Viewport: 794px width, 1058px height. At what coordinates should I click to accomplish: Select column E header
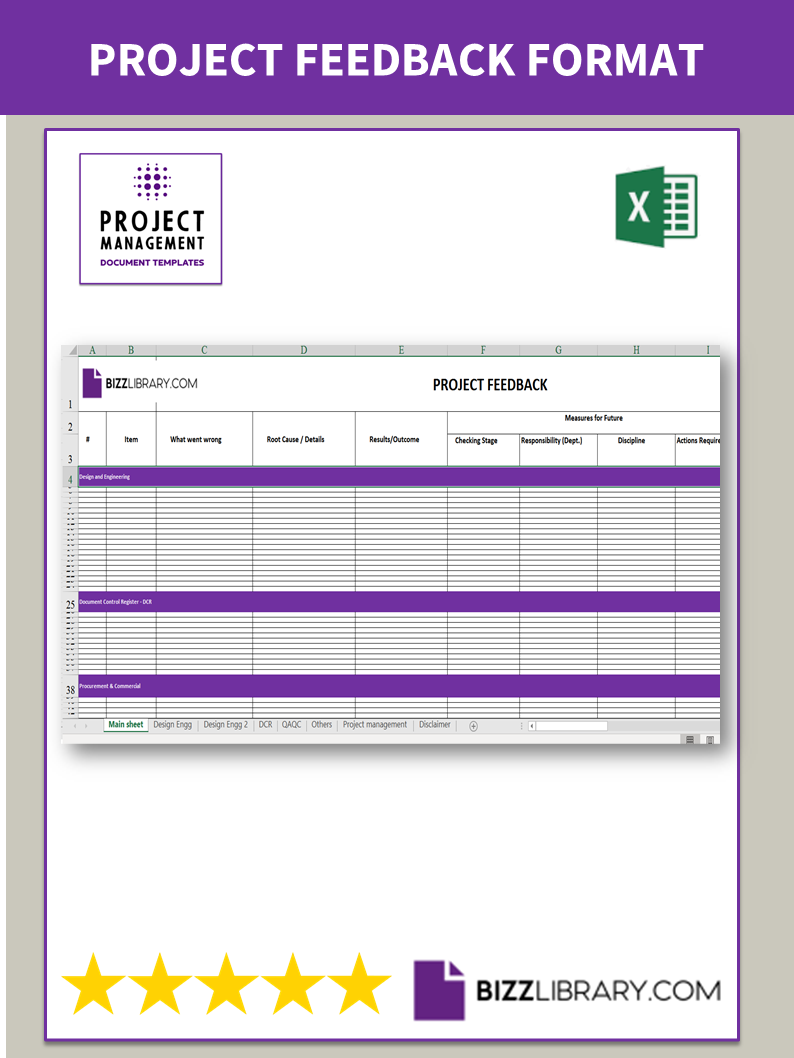coord(401,350)
